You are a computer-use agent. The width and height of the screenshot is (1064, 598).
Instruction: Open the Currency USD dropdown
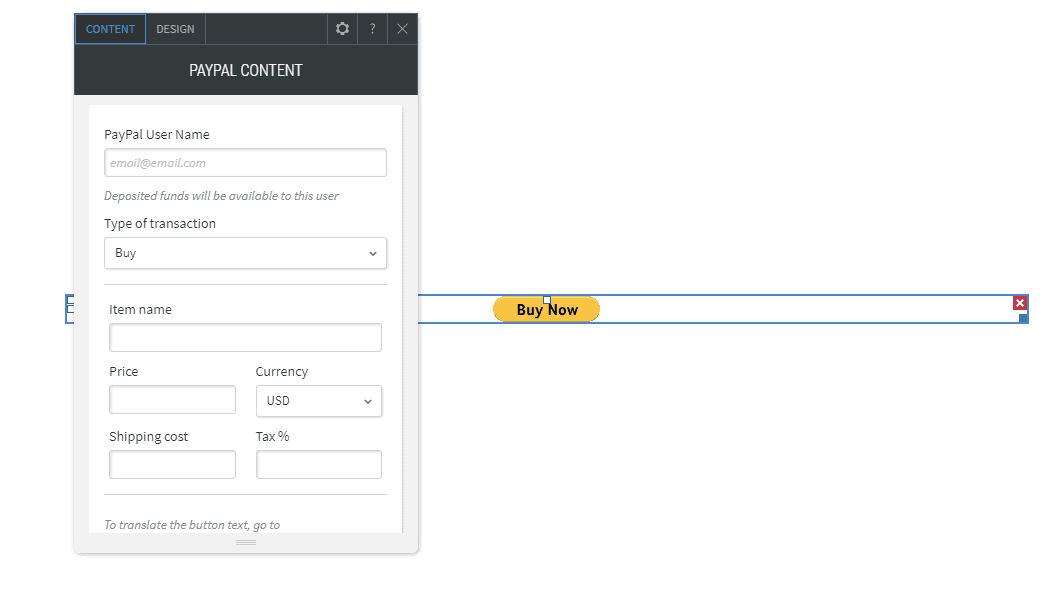[319, 401]
